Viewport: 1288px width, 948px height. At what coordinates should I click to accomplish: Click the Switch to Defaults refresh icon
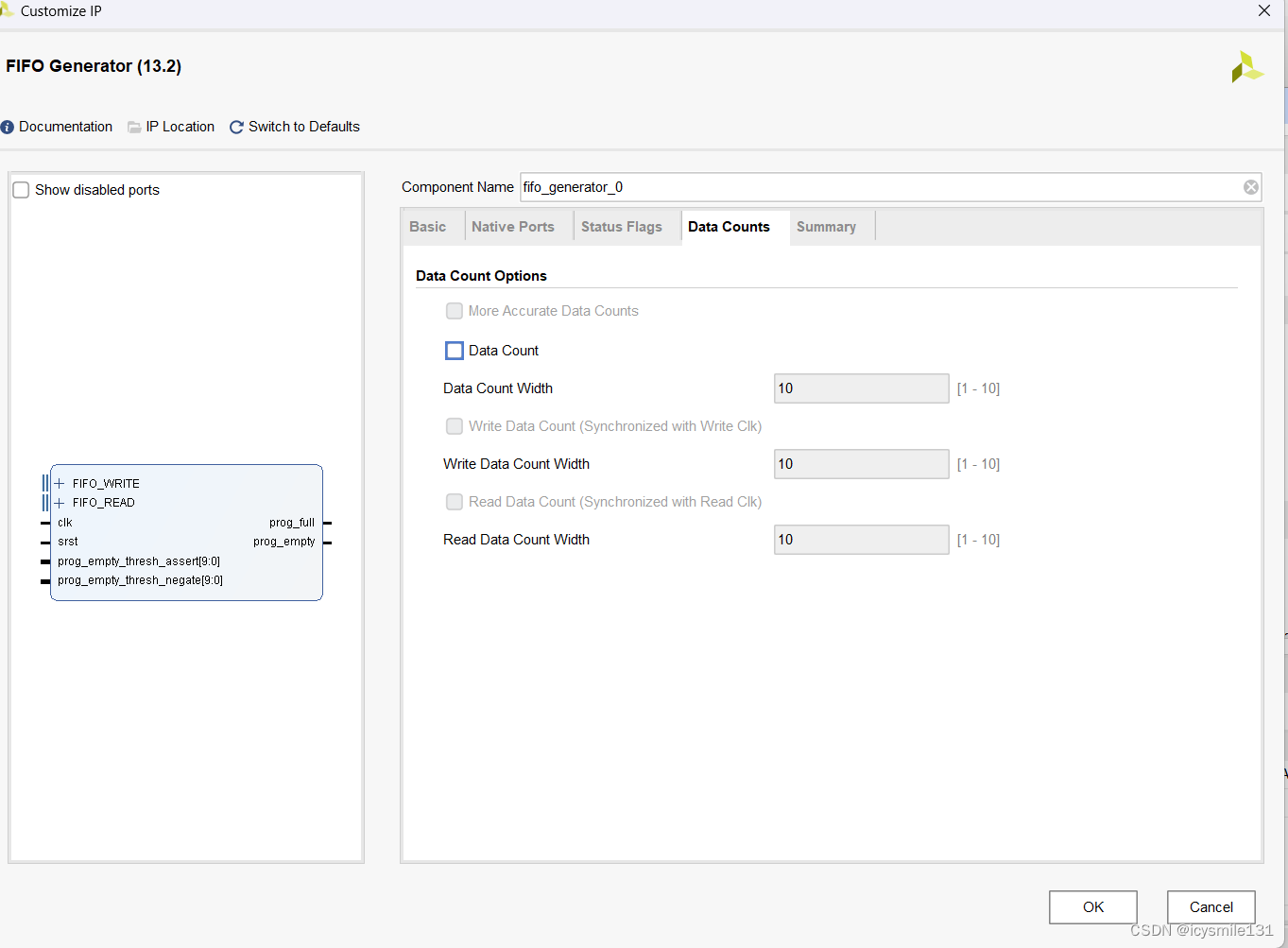(236, 128)
